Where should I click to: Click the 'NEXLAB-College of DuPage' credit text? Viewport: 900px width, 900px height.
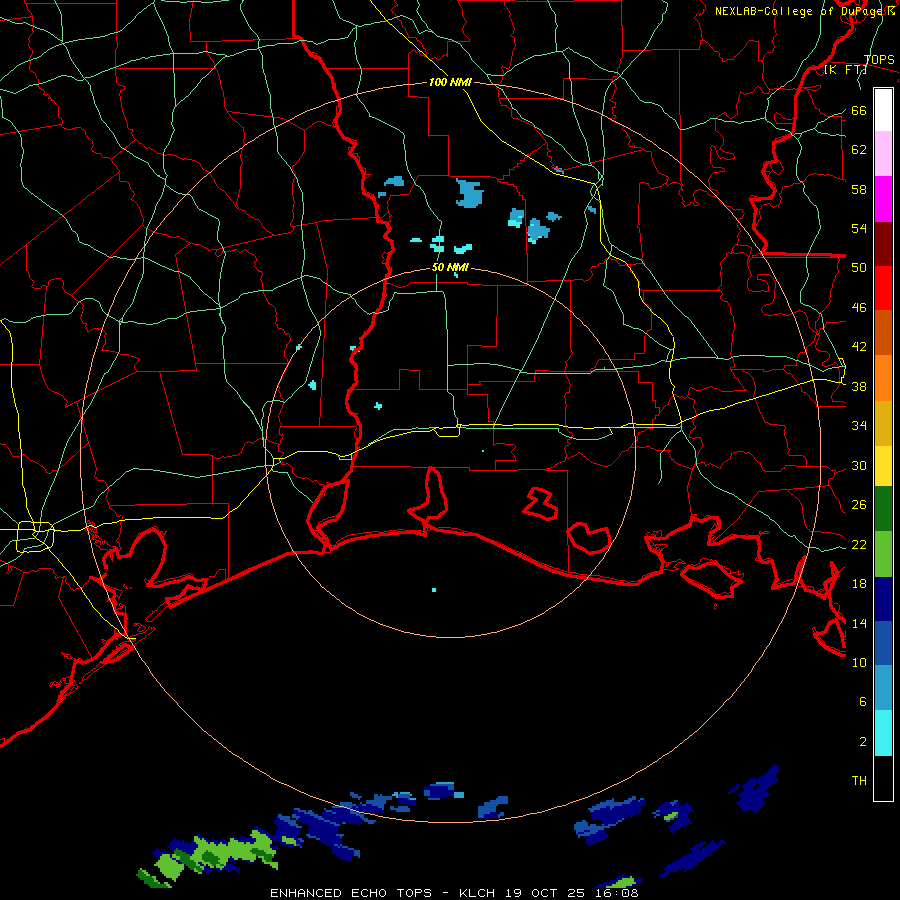point(800,11)
